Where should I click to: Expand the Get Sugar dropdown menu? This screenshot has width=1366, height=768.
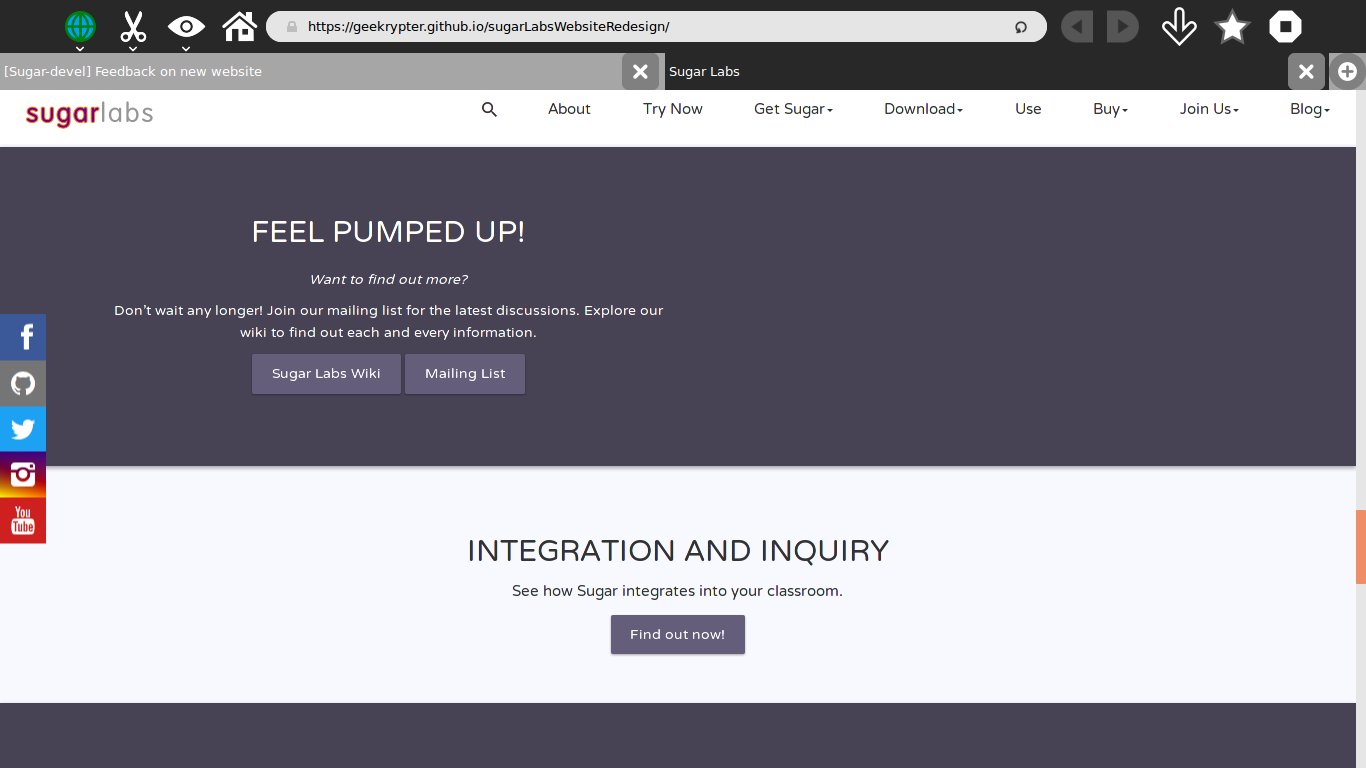point(793,109)
